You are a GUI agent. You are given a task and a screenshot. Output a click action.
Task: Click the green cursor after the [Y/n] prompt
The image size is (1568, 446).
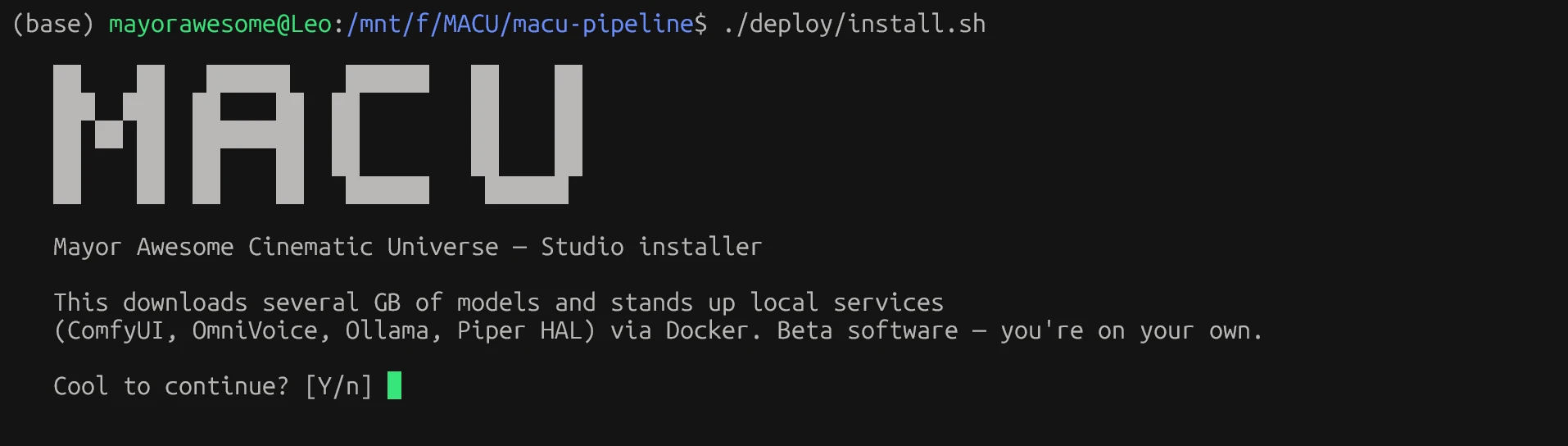click(394, 385)
